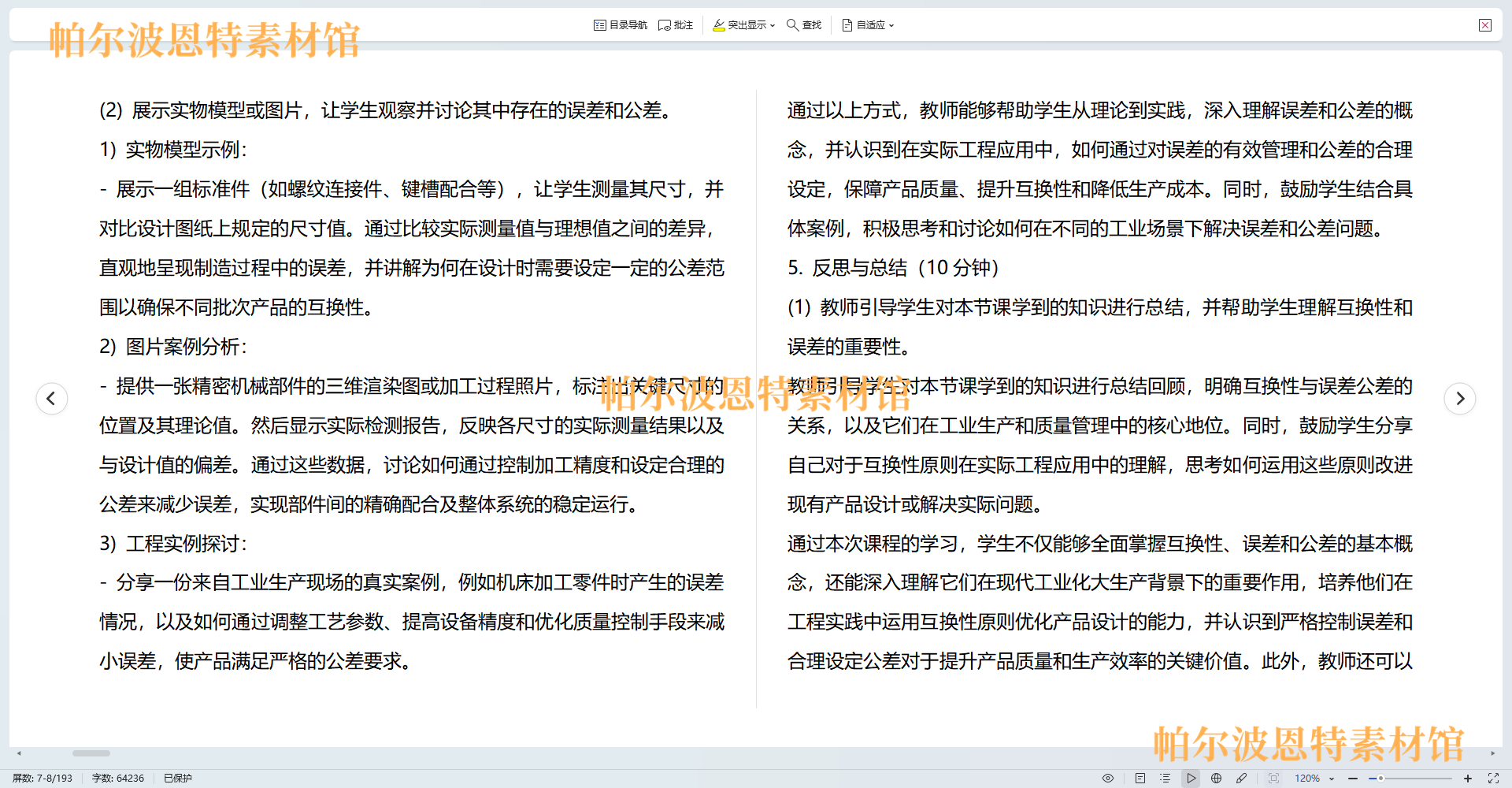The width and height of the screenshot is (1512, 788).
Task: Click the 目录导航 list icon
Action: point(600,25)
